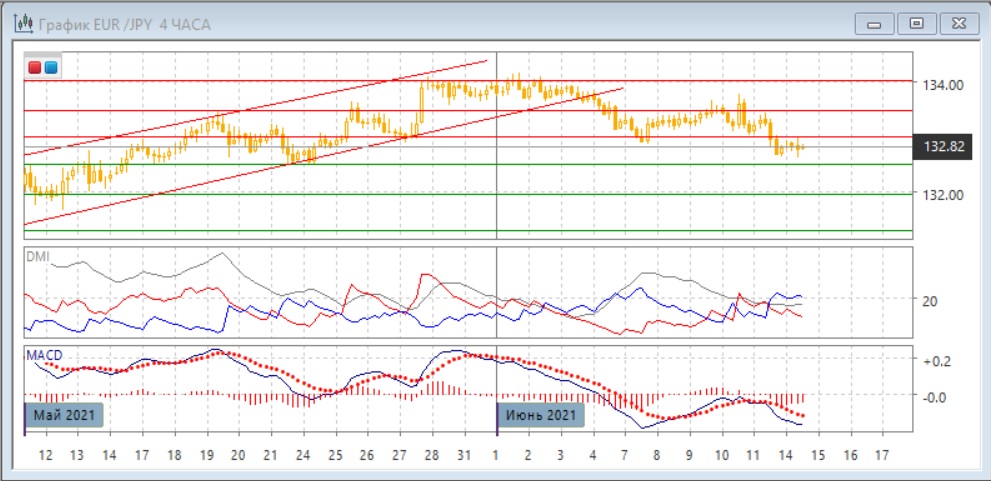Click the MACD +0.2 axis label

936,361
